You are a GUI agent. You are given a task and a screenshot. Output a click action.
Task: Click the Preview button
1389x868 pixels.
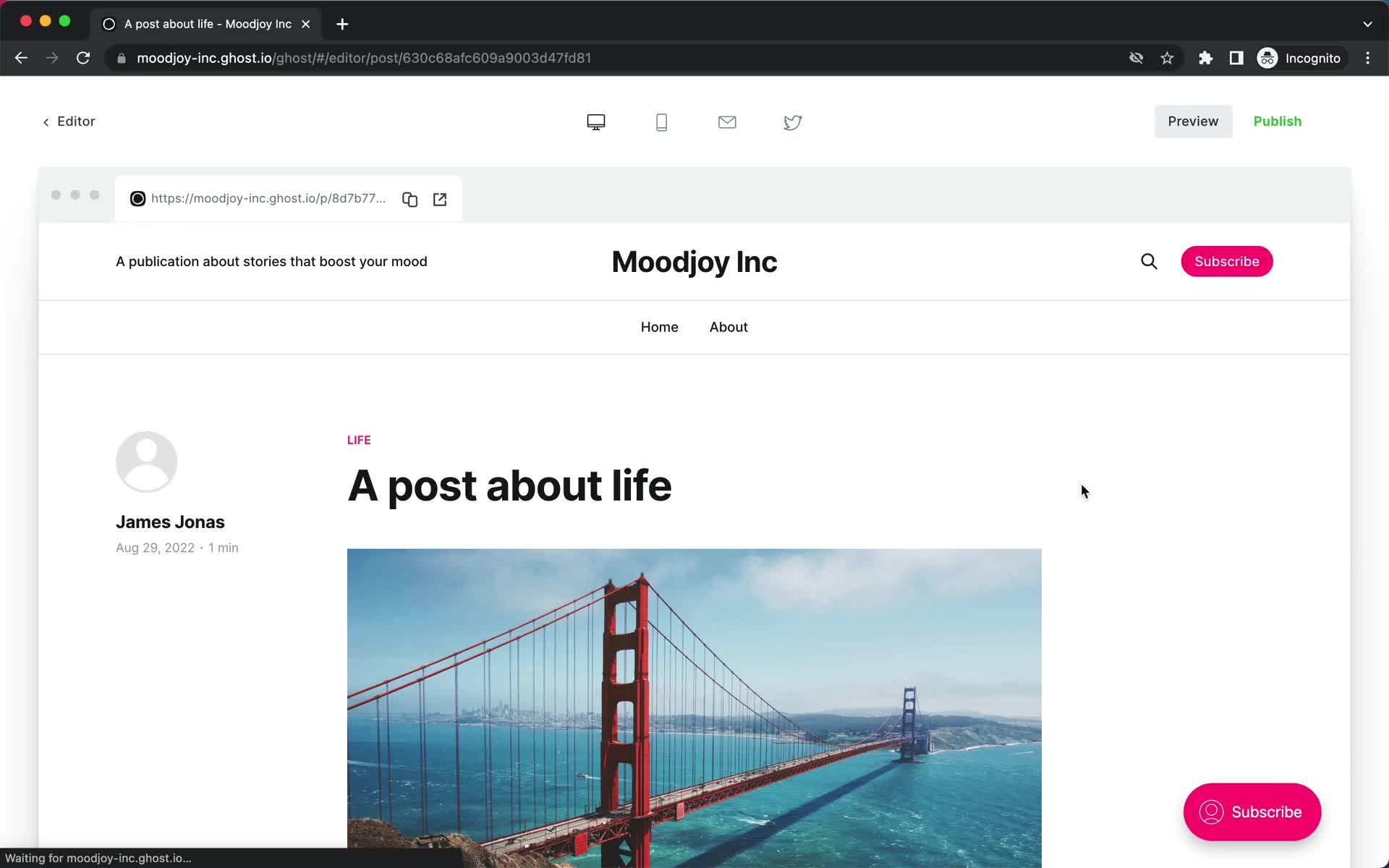[1192, 121]
